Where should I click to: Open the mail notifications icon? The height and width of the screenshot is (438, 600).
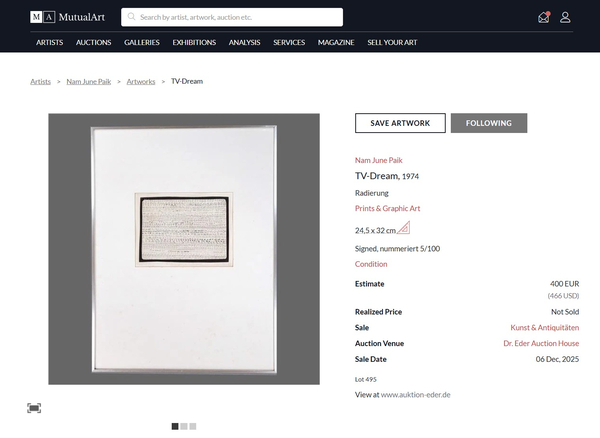click(544, 17)
